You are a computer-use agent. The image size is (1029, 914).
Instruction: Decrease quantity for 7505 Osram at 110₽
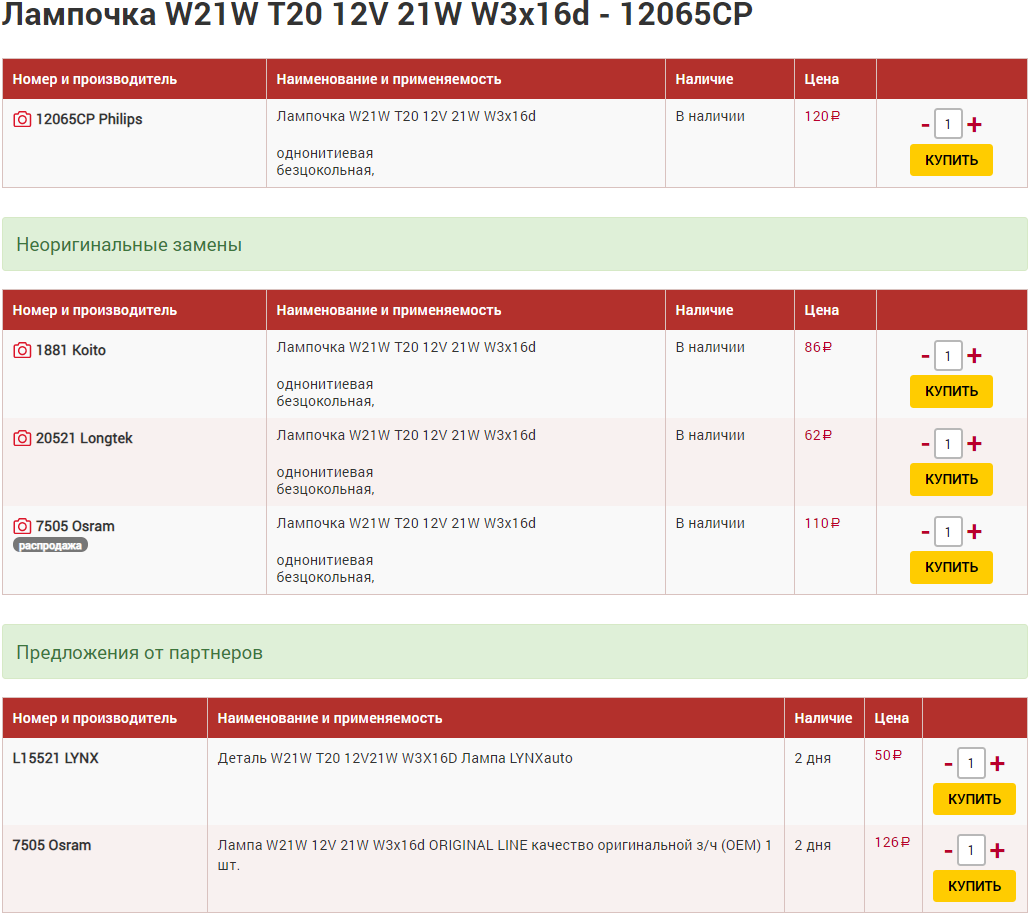tap(925, 532)
